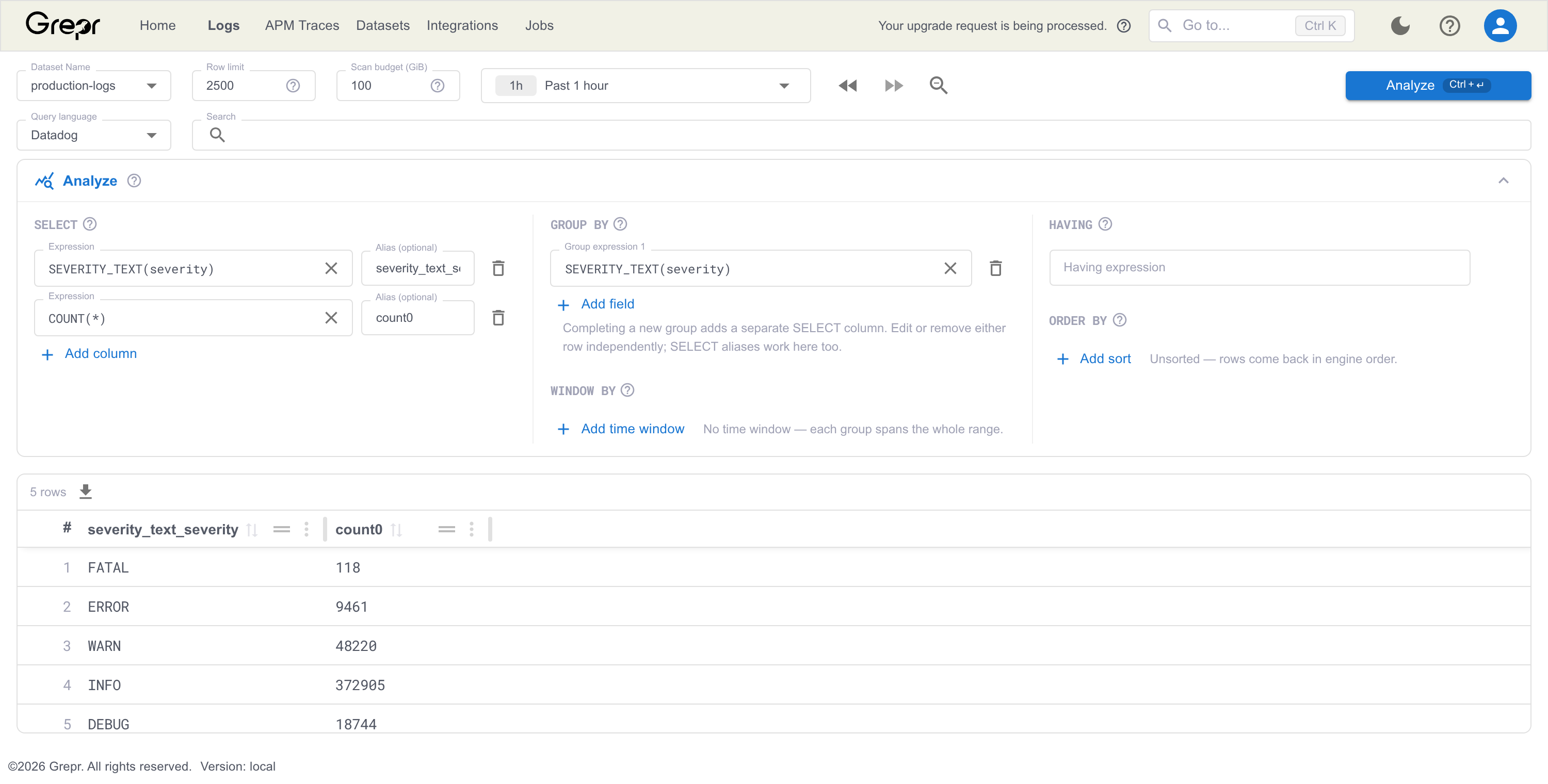Click the Having expression field
The image size is (1548, 784).
click(x=1260, y=267)
